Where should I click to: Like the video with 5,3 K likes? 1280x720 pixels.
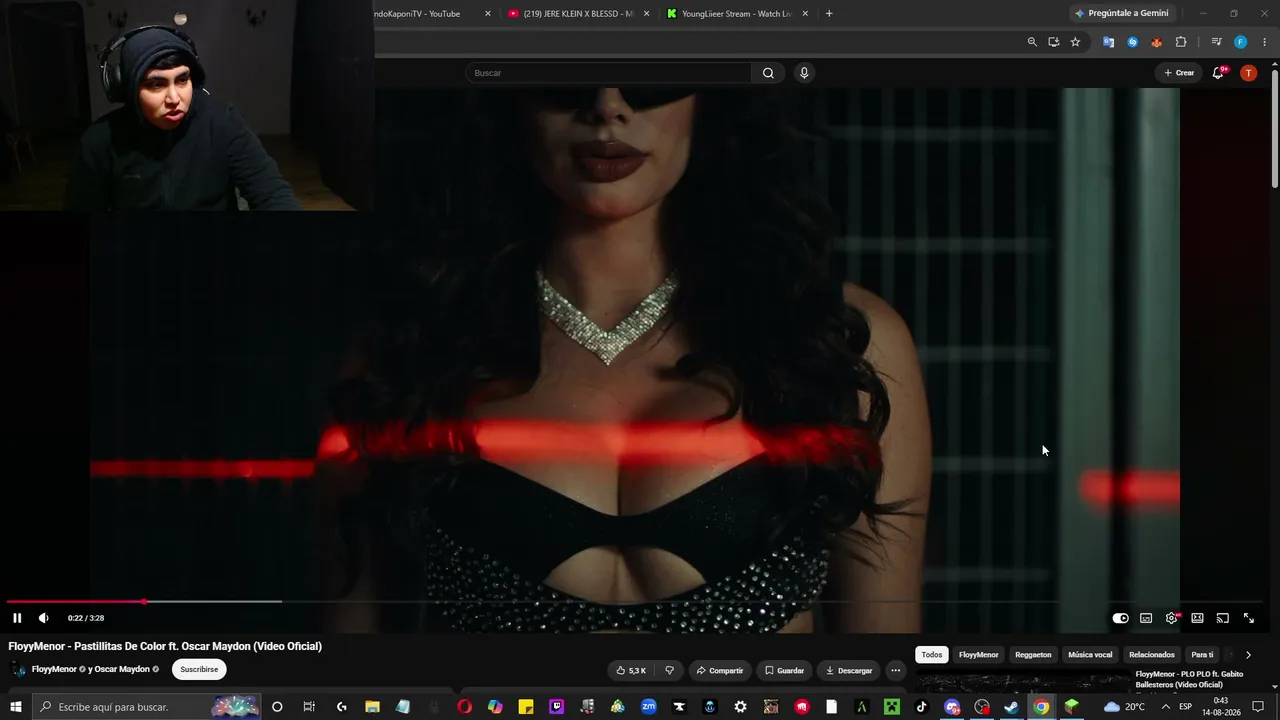tap(631, 670)
